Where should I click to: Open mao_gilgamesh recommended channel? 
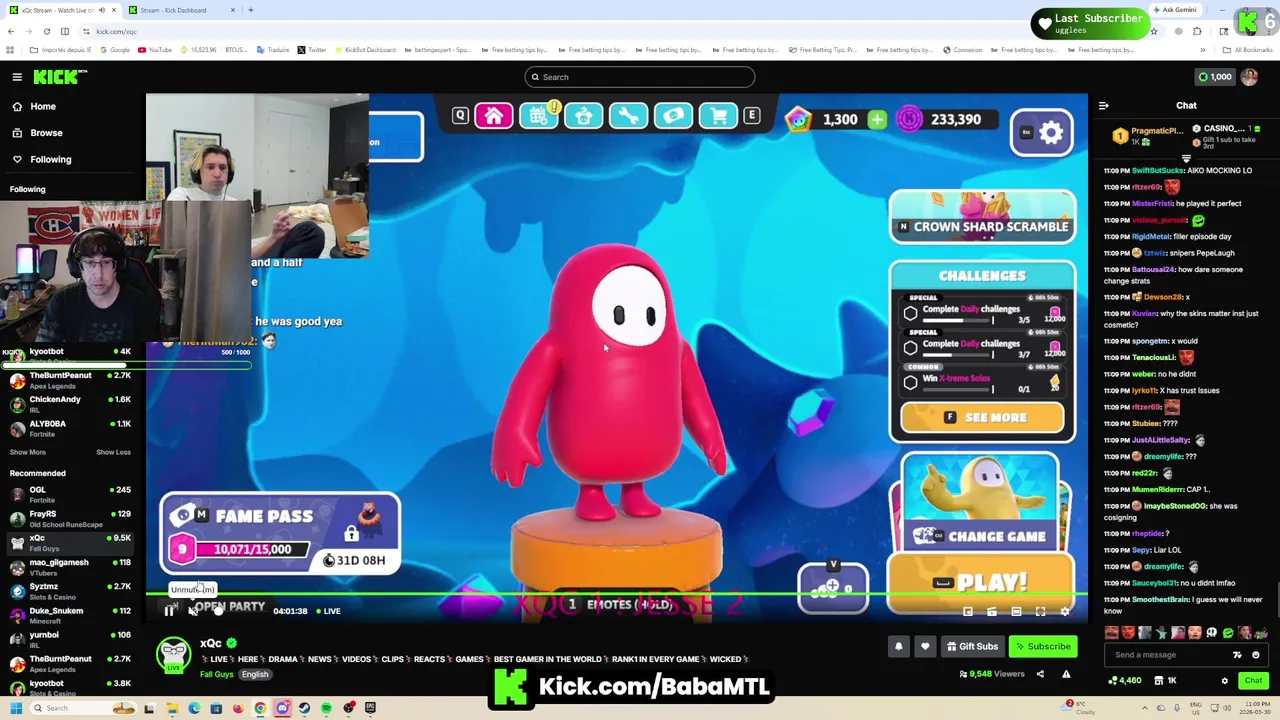tap(70, 566)
